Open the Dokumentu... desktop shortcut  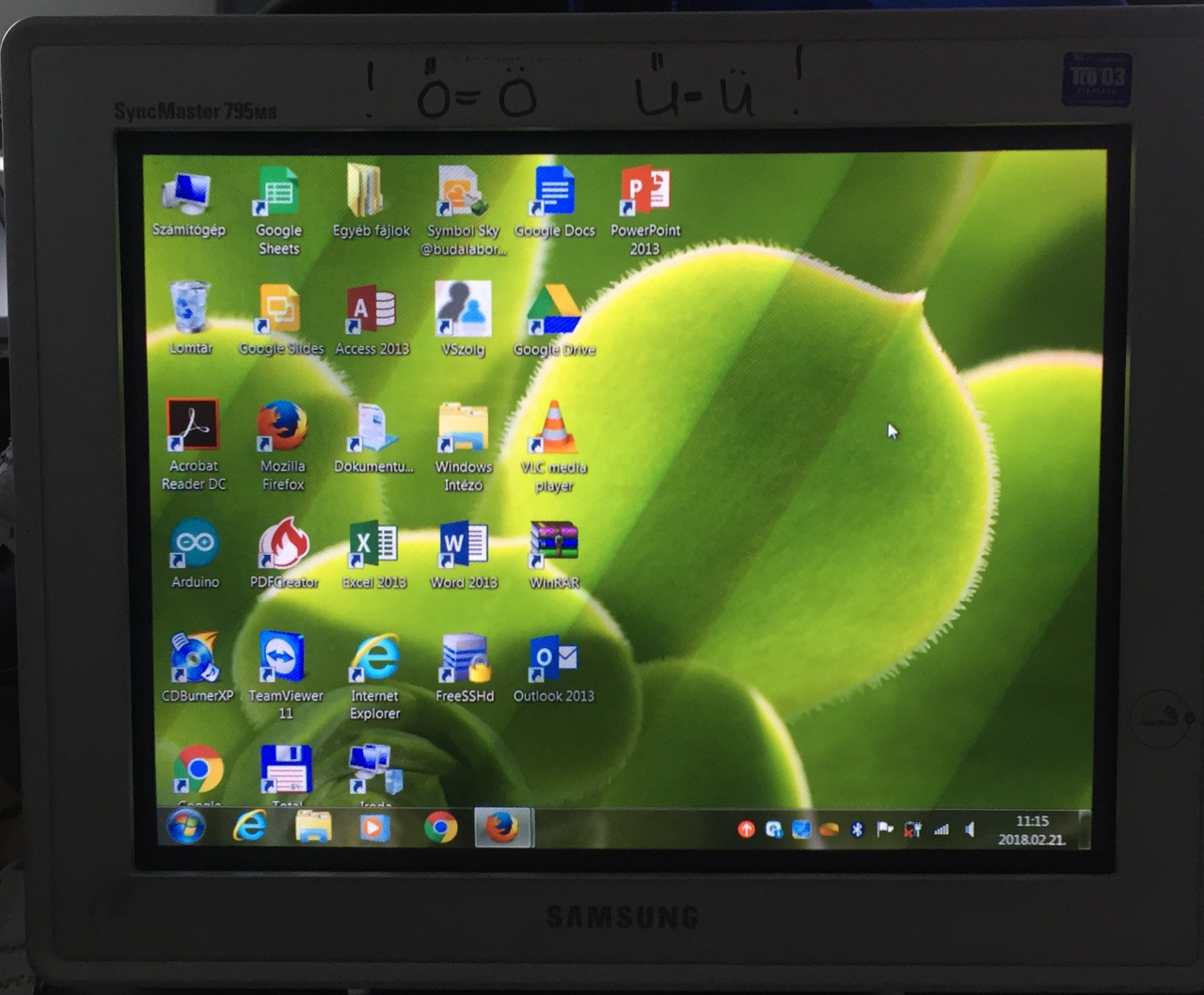(x=373, y=437)
